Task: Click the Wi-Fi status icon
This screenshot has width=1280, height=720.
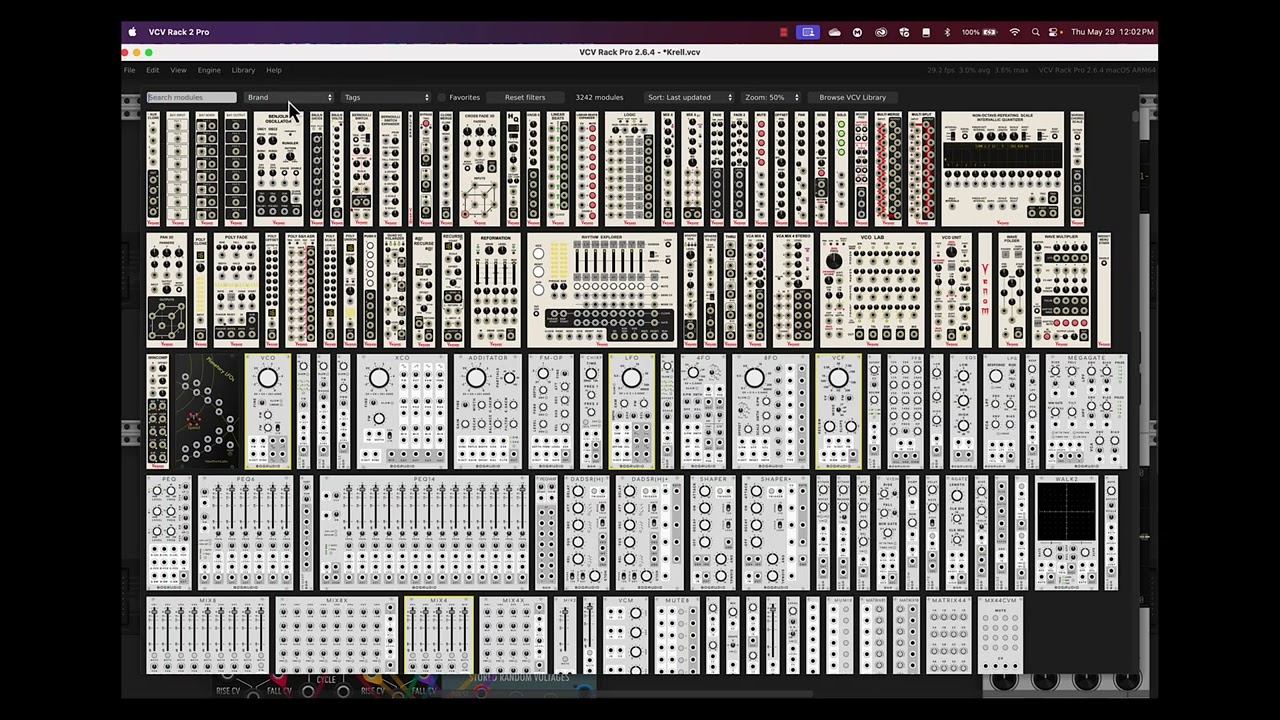Action: 1014,32
